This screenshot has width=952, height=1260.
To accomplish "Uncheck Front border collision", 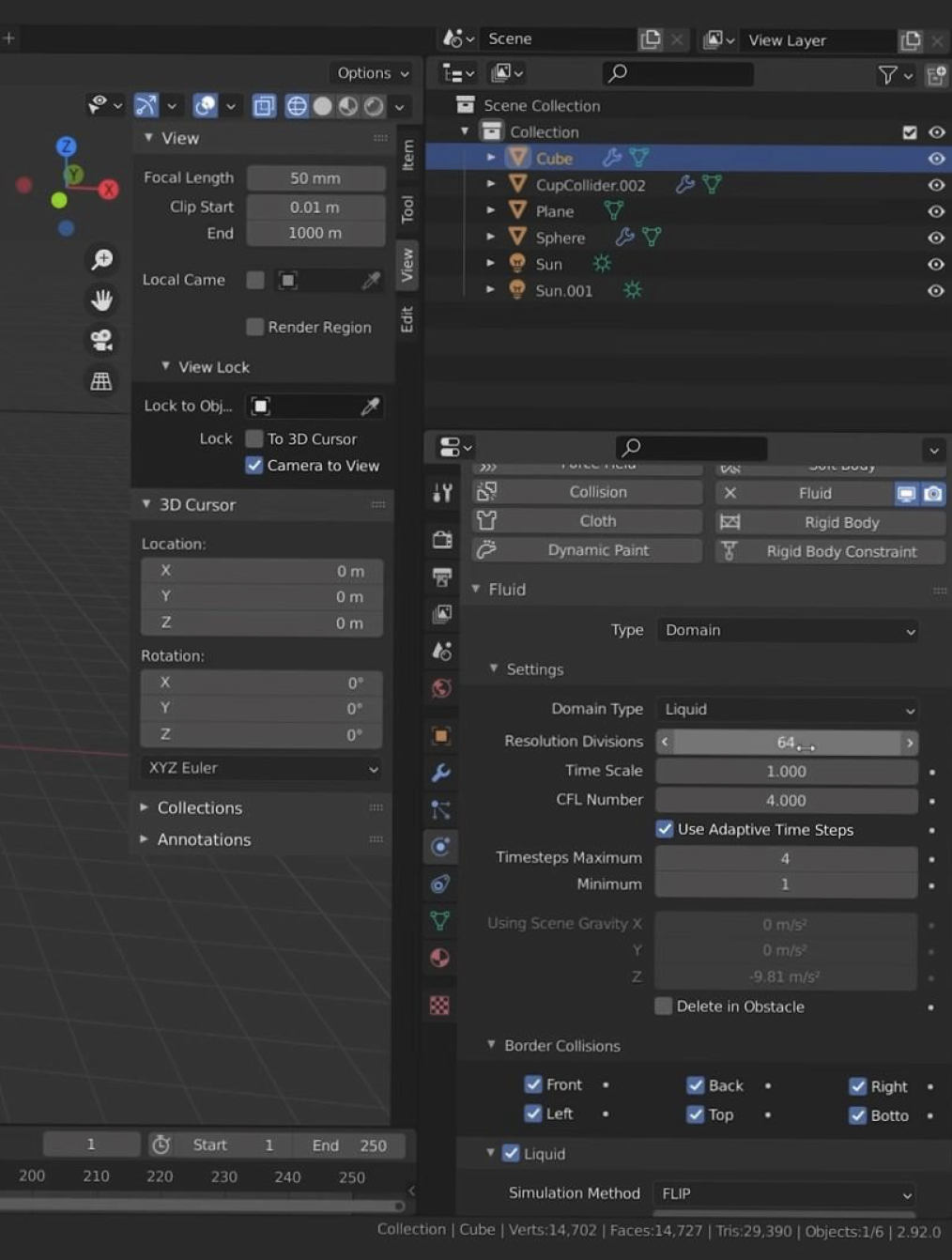I will click(533, 1084).
